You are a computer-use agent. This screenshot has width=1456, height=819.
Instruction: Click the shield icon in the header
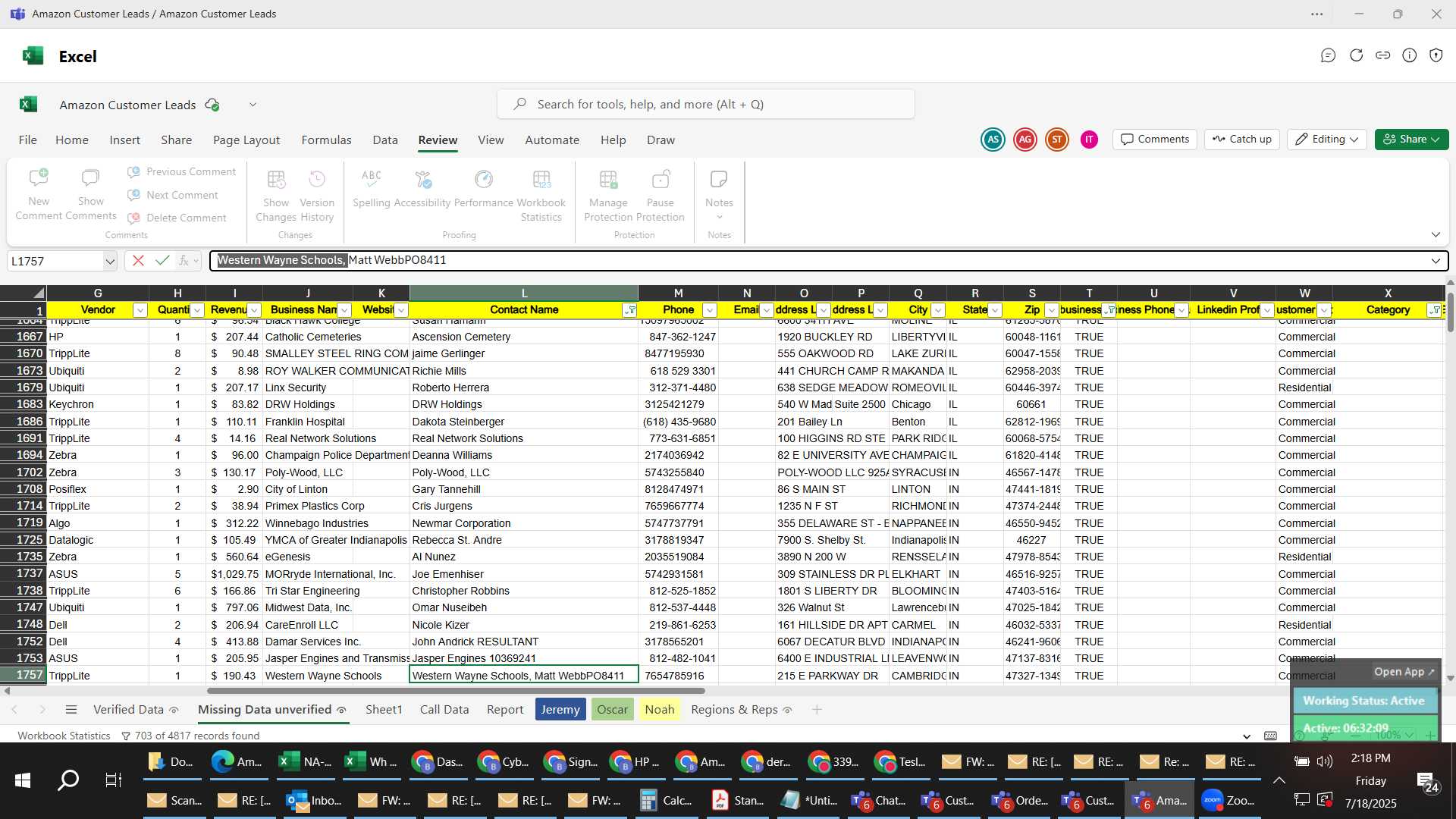(x=1436, y=55)
